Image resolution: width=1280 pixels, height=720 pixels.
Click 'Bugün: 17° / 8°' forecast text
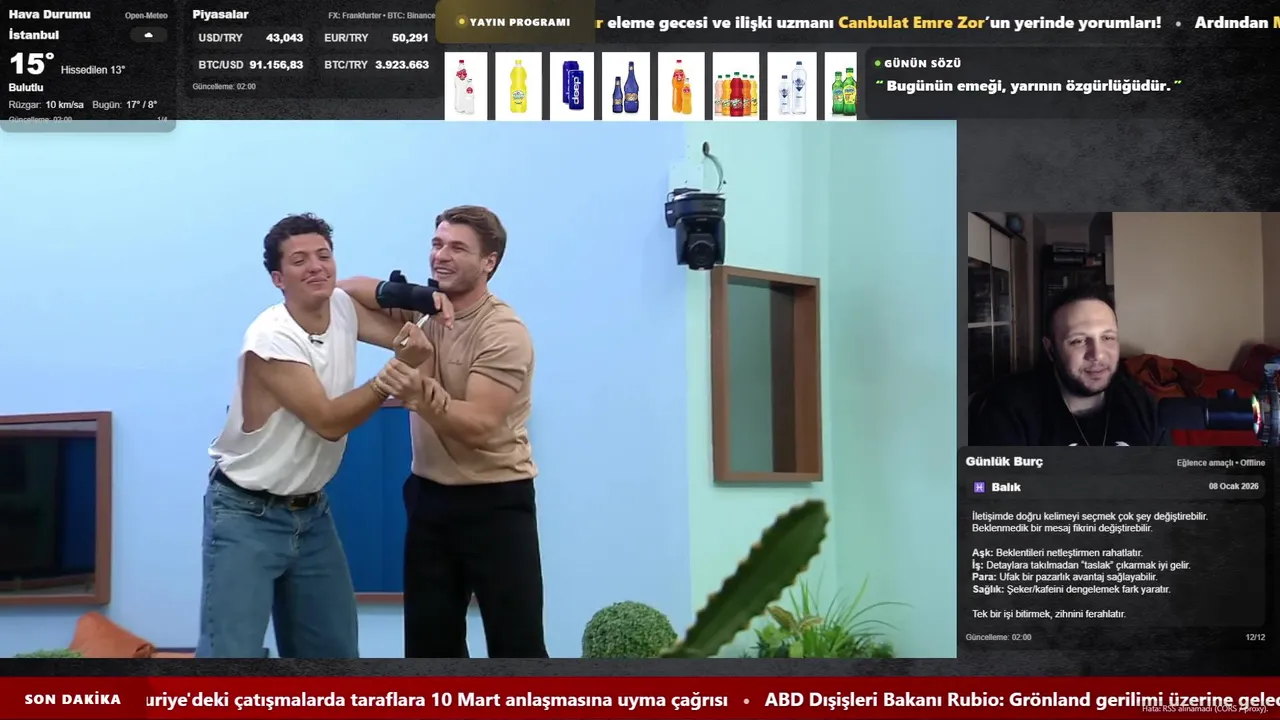tap(125, 105)
